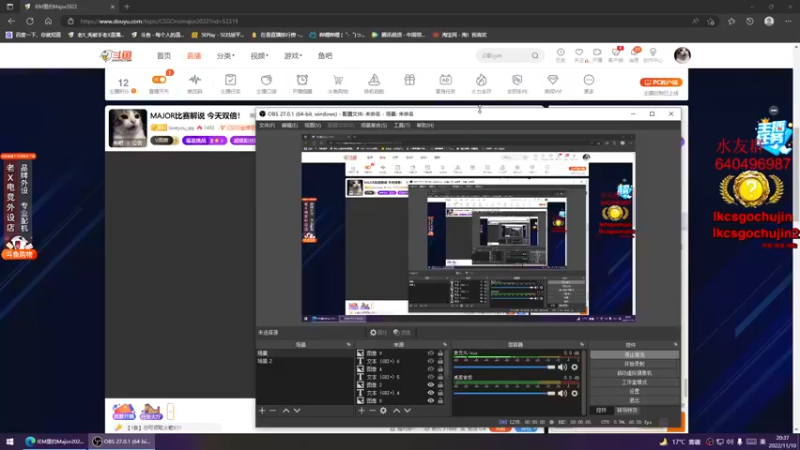Viewport: 800px width, 450px height.
Task: Open desktop audio settings gear
Action: click(574, 393)
